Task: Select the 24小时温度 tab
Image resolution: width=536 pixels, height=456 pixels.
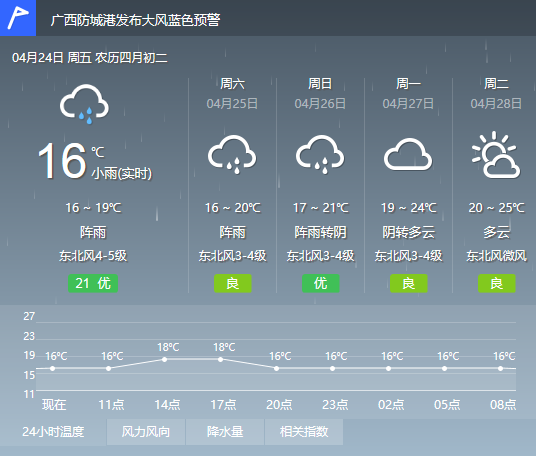Action: point(53,432)
